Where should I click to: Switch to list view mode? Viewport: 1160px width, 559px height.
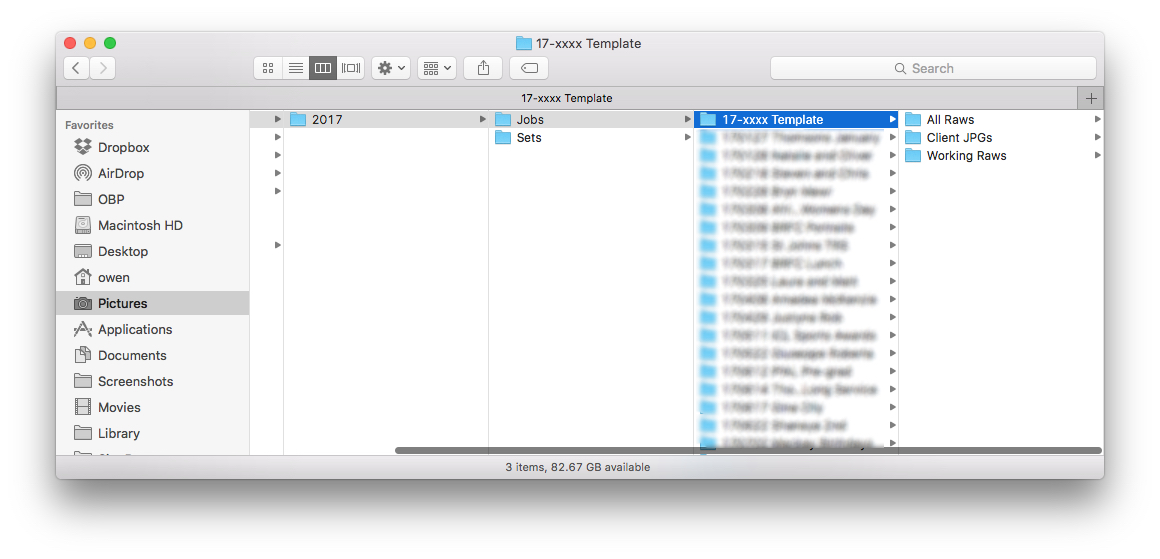click(x=295, y=68)
